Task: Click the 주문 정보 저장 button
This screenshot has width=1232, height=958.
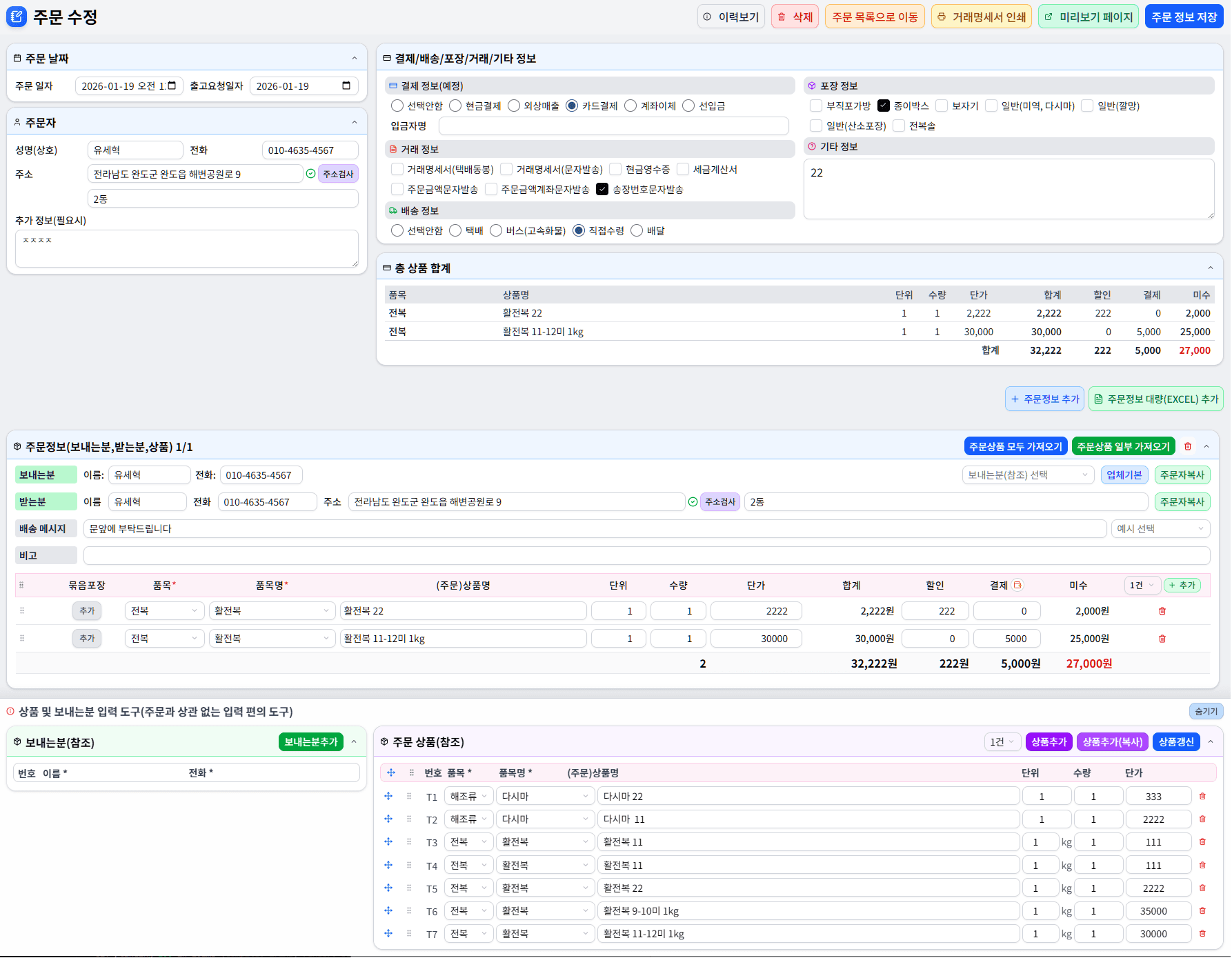Action: [x=1184, y=17]
